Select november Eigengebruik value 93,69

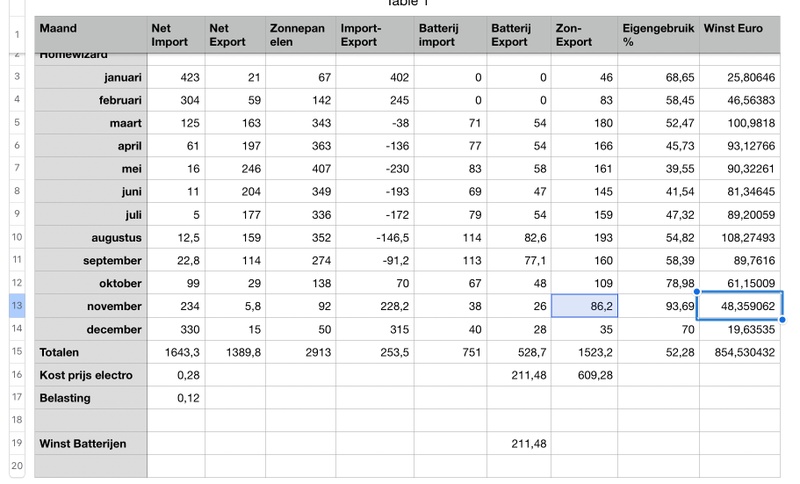[x=659, y=306]
